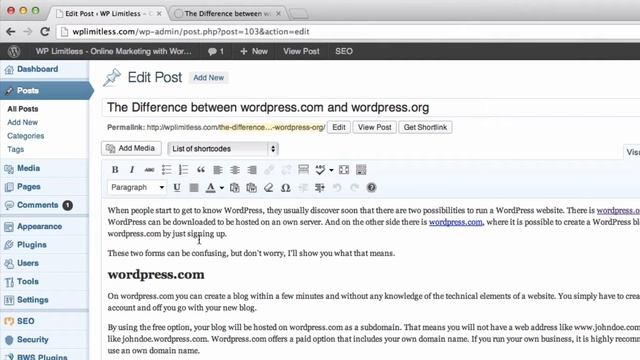
Task: Remove link with unlink icon
Action: [x=286, y=170]
